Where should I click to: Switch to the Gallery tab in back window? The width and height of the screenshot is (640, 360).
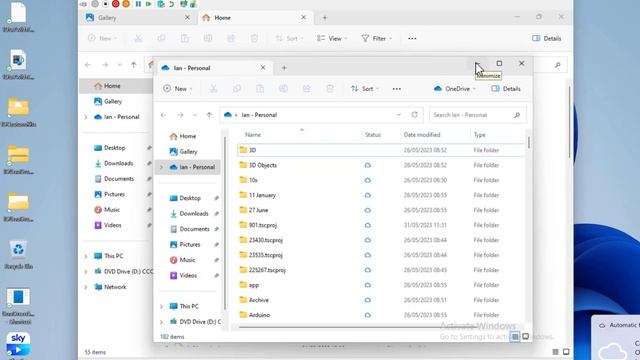pos(138,18)
